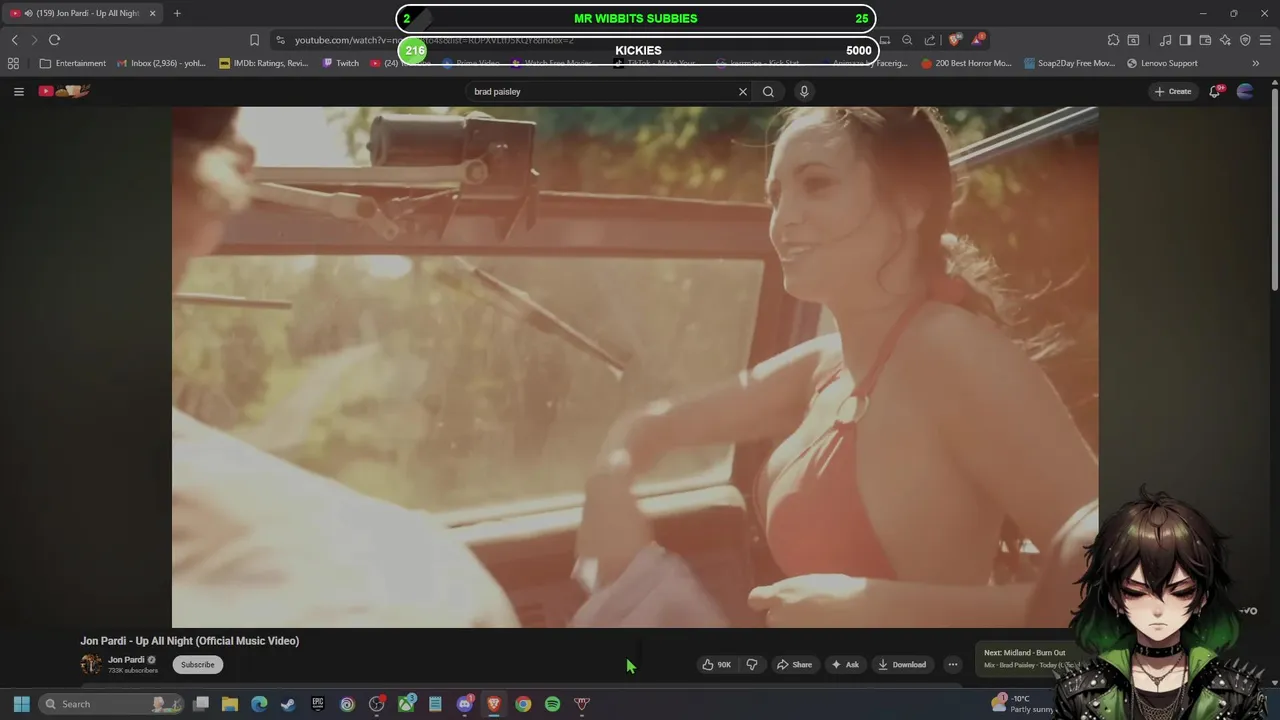Open the YouTube notifications bell
Image resolution: width=1280 pixels, height=720 pixels.
(1215, 91)
